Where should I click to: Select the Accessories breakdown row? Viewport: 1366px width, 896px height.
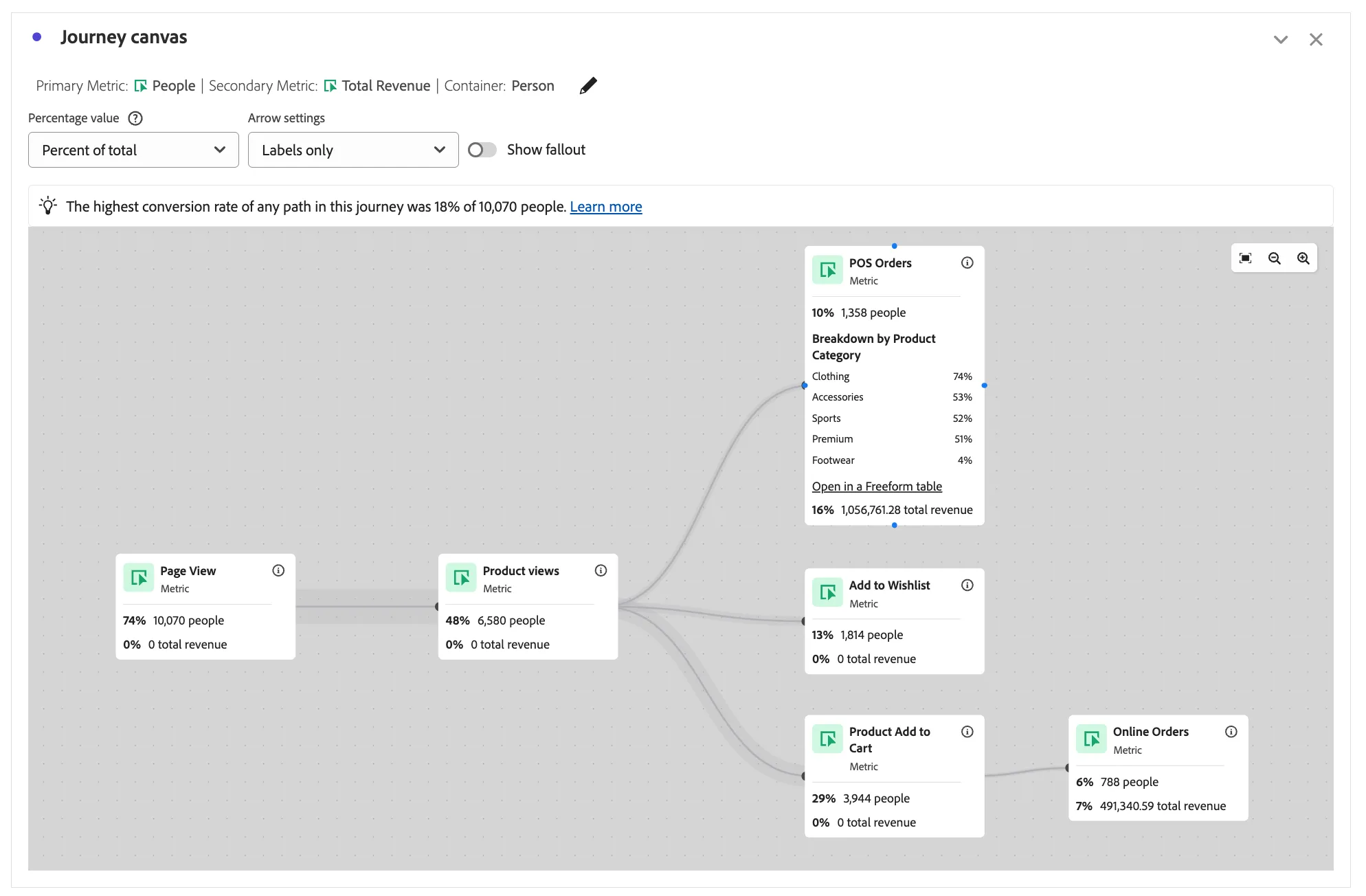[x=892, y=397]
